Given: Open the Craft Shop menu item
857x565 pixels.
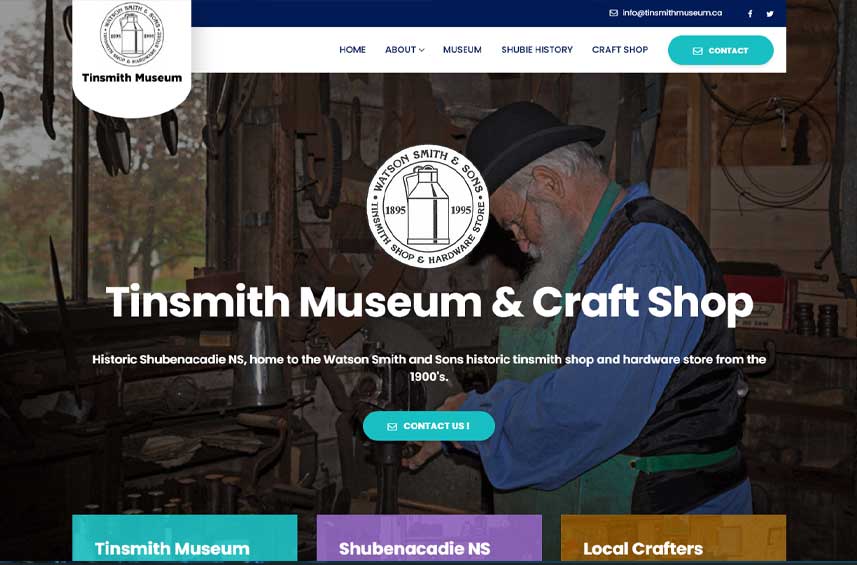Looking at the screenshot, I should (x=620, y=50).
